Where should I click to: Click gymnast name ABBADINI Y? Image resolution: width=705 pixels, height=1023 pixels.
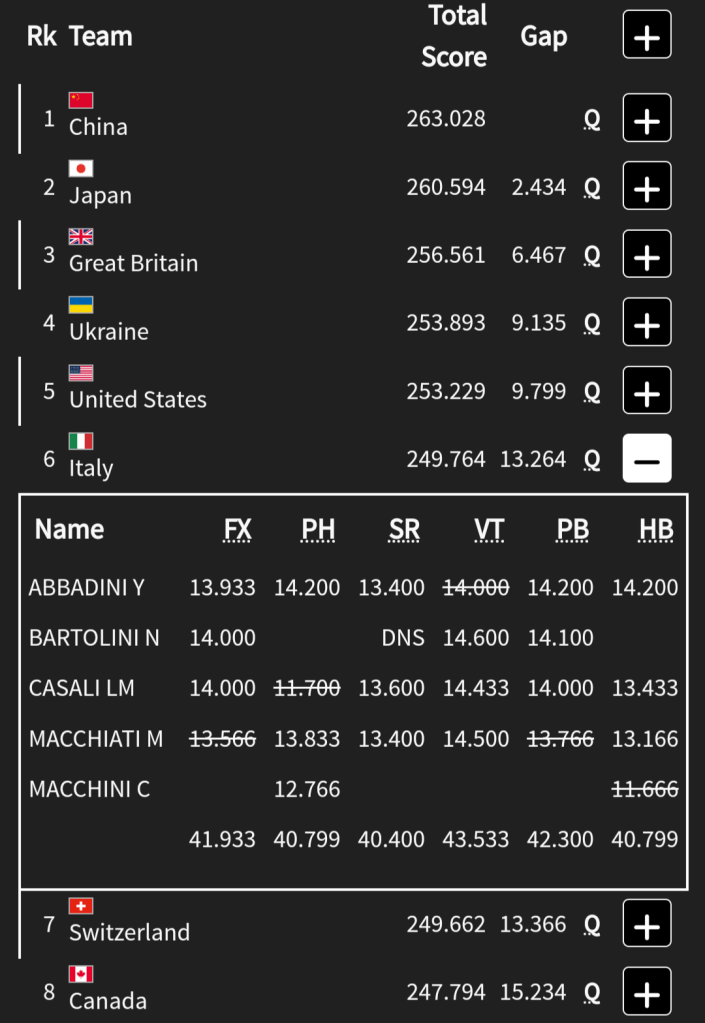pyautogui.click(x=87, y=587)
